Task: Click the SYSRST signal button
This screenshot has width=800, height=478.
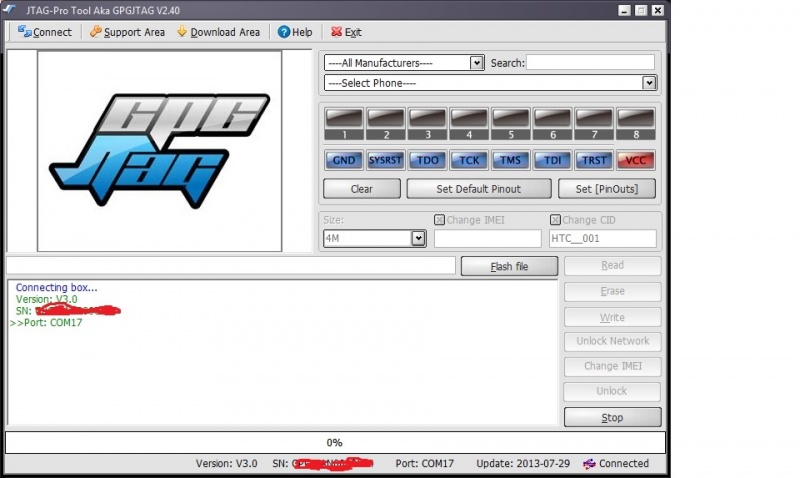Action: coord(386,160)
